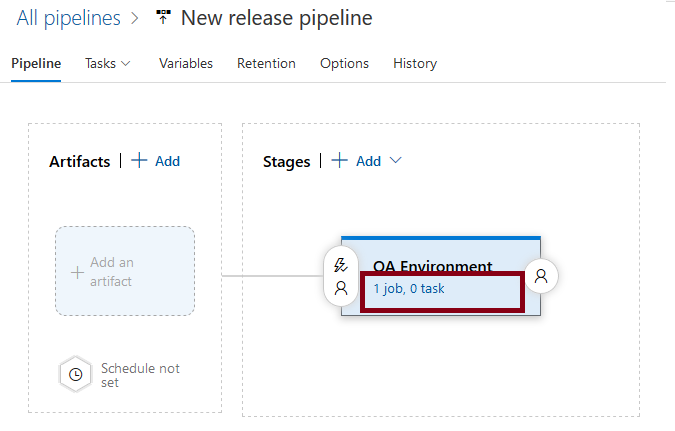Viewport: 675px width, 431px height.
Task: Click the Add an artifact card
Action: pos(125,271)
